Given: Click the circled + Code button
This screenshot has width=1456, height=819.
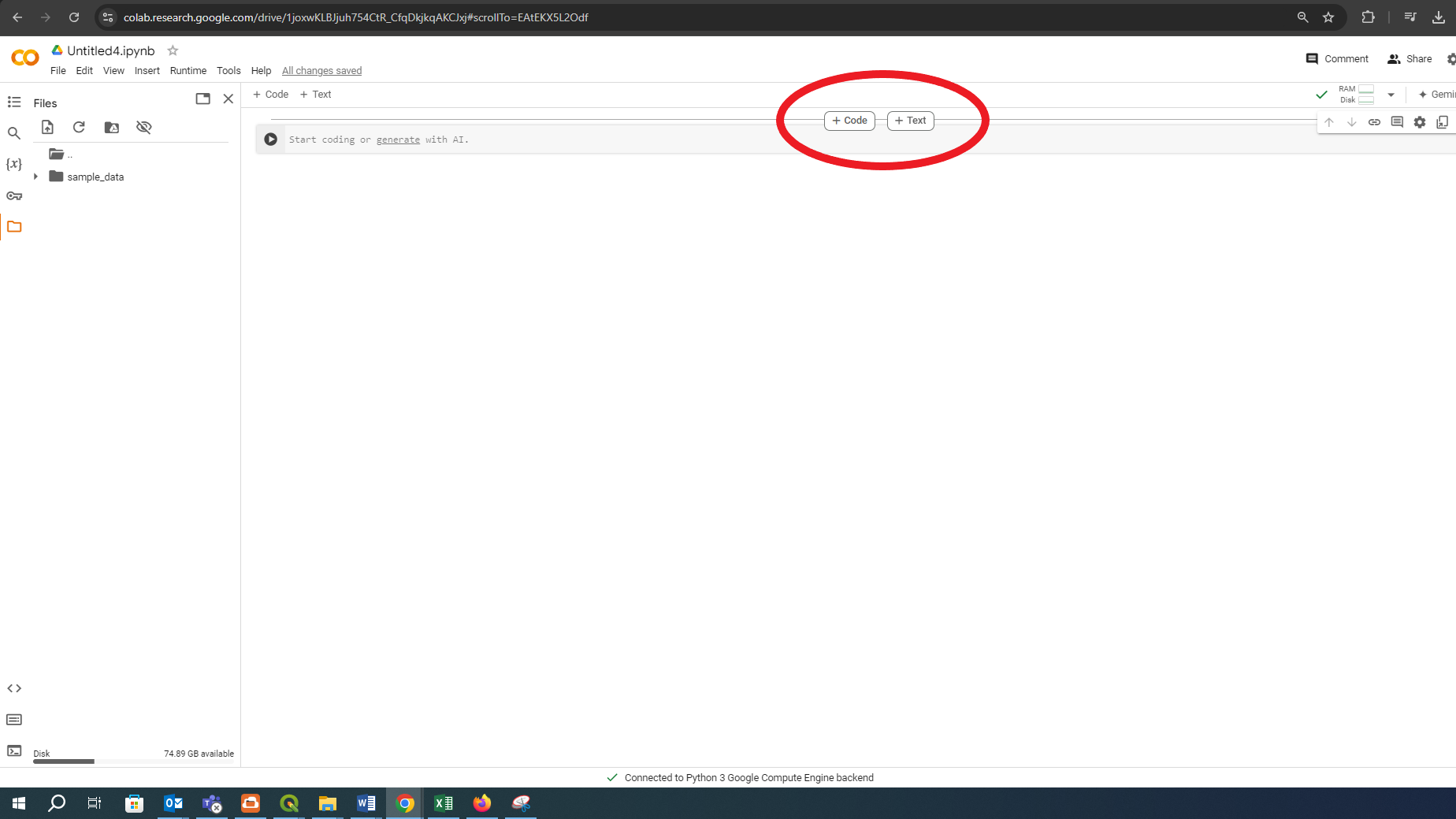Looking at the screenshot, I should tap(849, 121).
